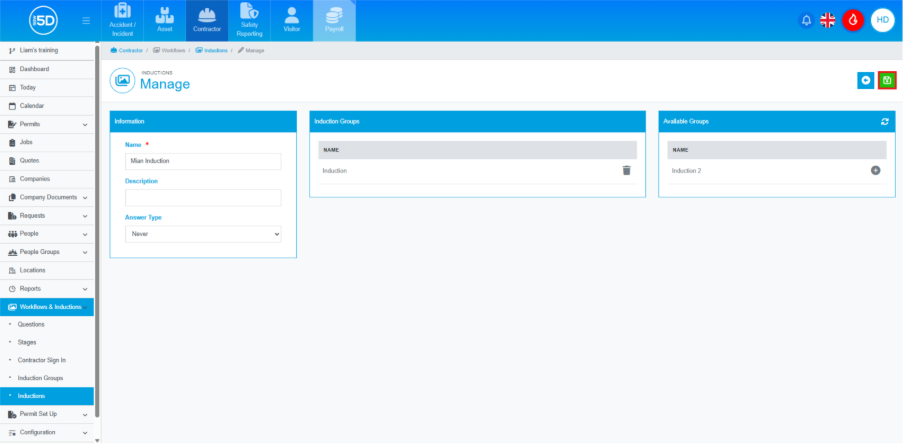Toggle the hamburger sidebar menu
The width and height of the screenshot is (903, 444).
[86, 20]
